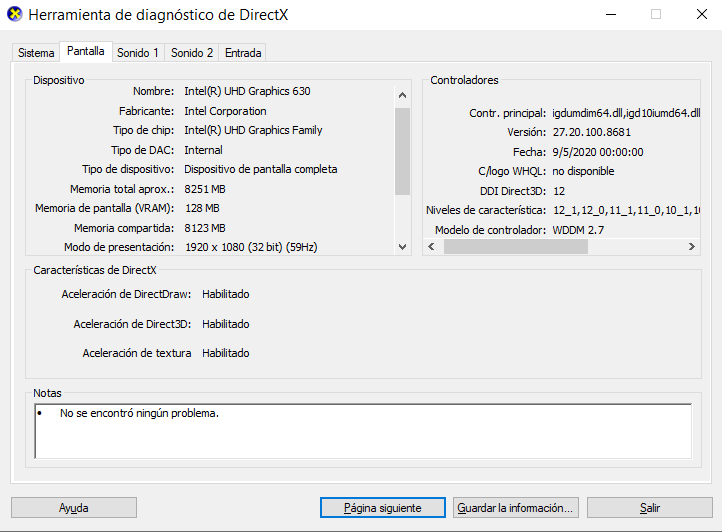722x532 pixels.
Task: Click Guardar la información button
Action: (x=516, y=508)
